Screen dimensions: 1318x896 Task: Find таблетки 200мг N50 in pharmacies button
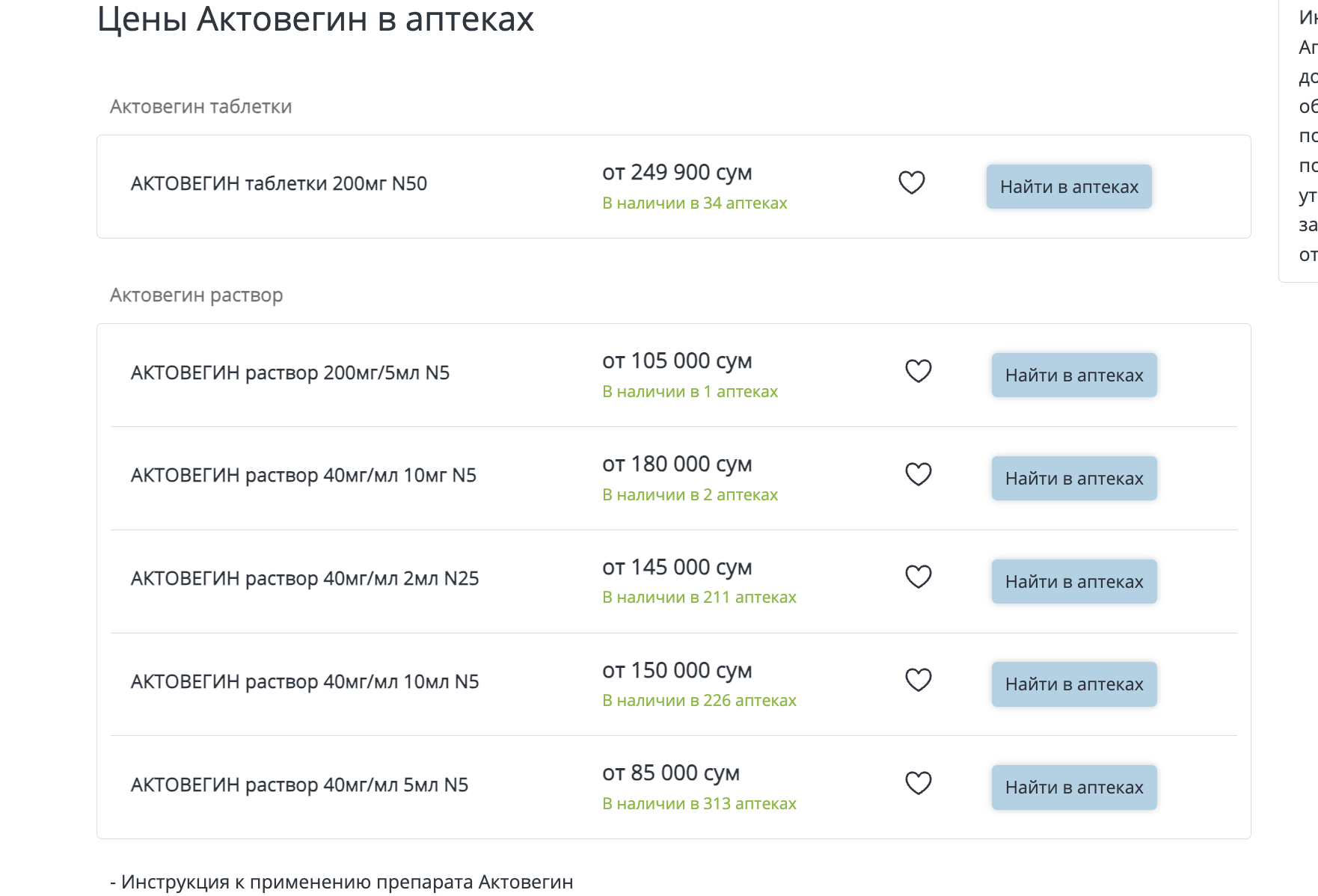point(1068,187)
